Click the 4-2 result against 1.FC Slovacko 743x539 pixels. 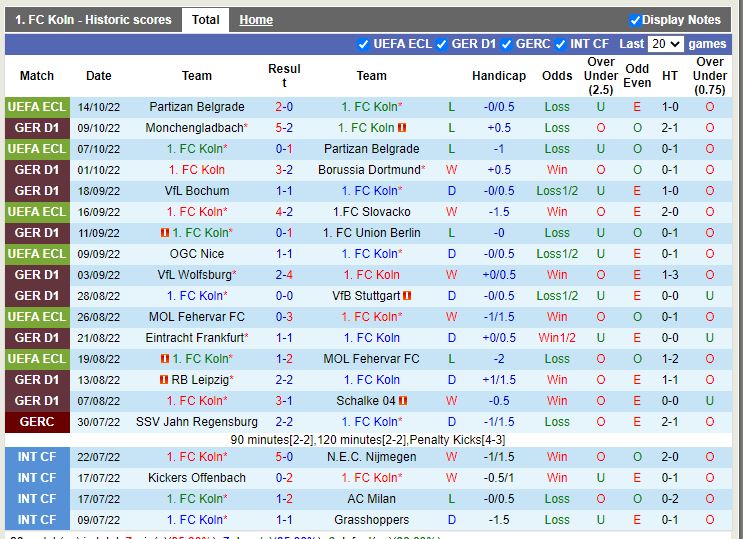click(x=284, y=212)
